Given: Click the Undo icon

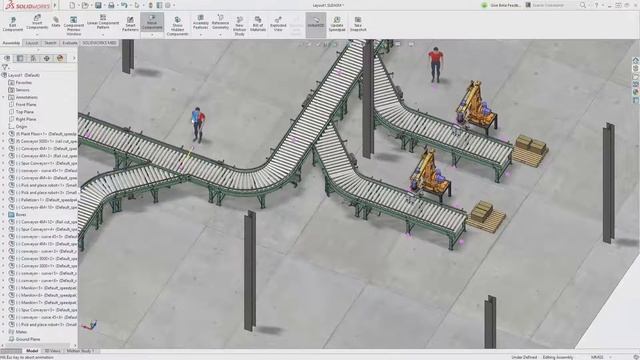Looking at the screenshot, I should click(x=124, y=5).
